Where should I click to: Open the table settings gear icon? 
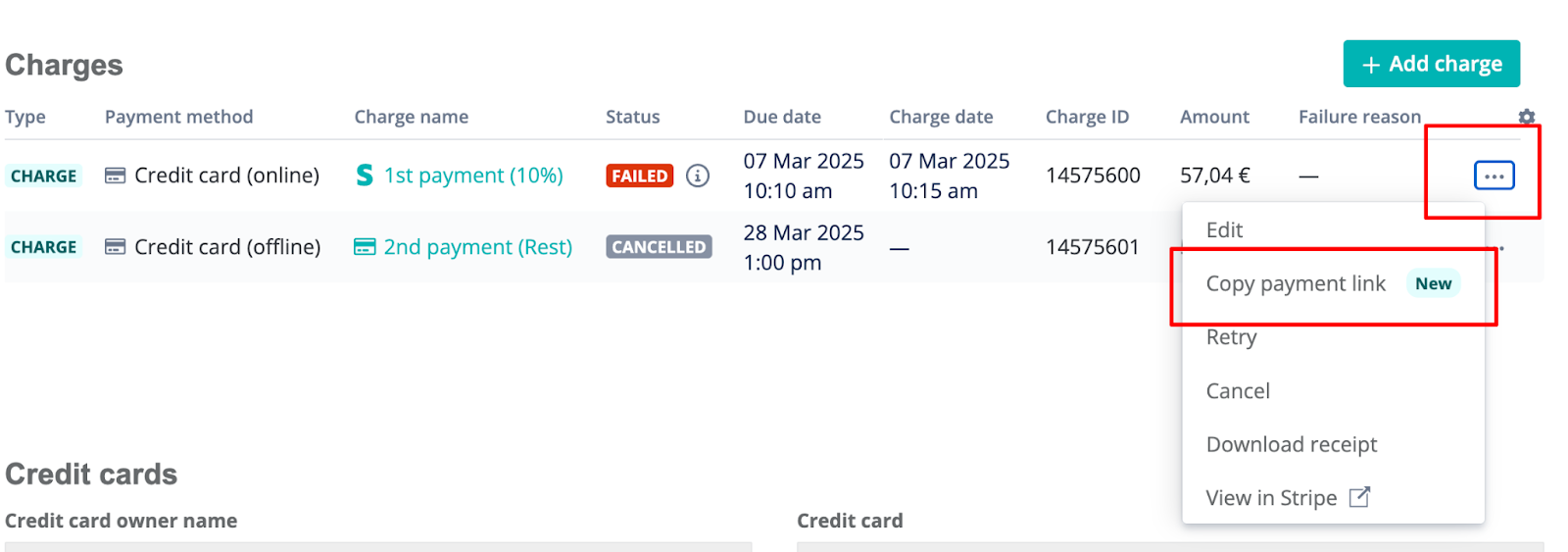coord(1526,117)
